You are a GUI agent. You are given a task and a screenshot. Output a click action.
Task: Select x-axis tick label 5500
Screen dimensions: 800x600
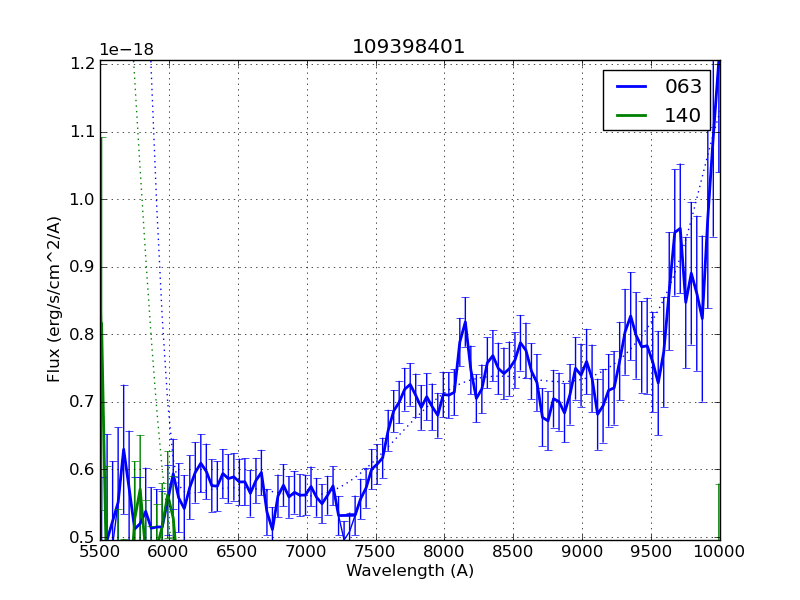[100, 551]
